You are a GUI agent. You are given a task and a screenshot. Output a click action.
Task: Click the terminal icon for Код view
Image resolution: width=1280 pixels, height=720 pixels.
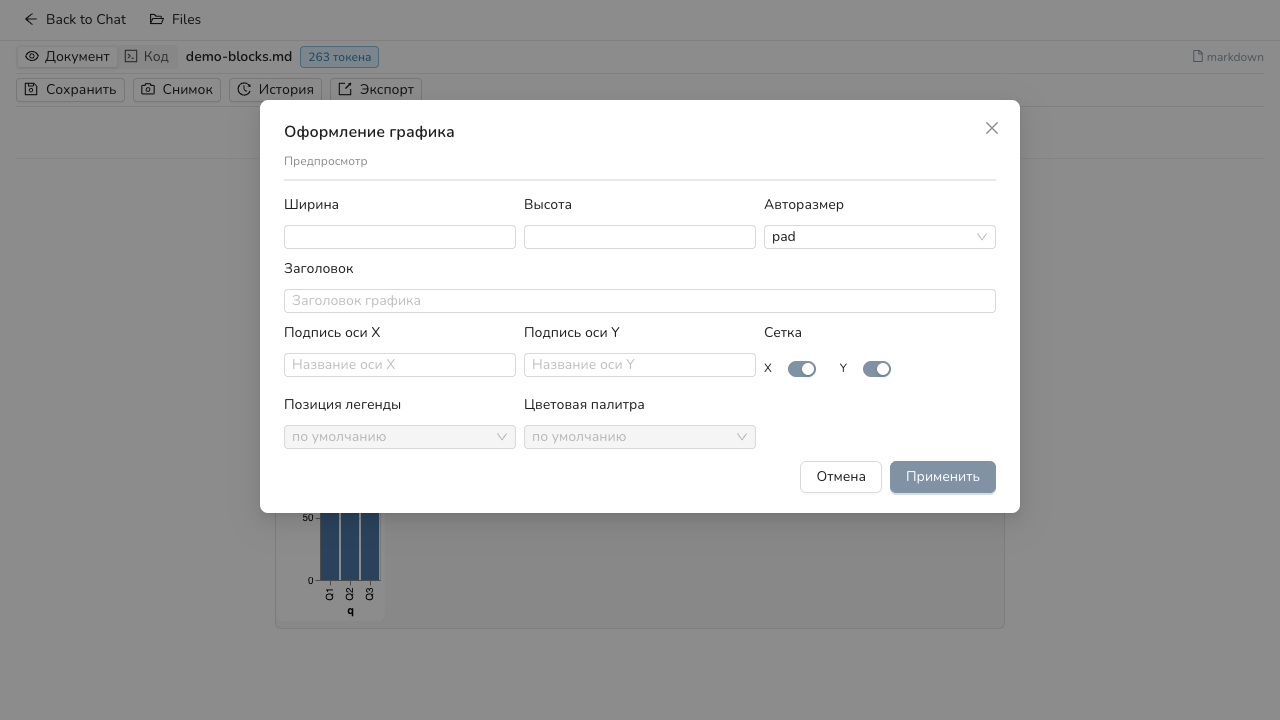[131, 57]
